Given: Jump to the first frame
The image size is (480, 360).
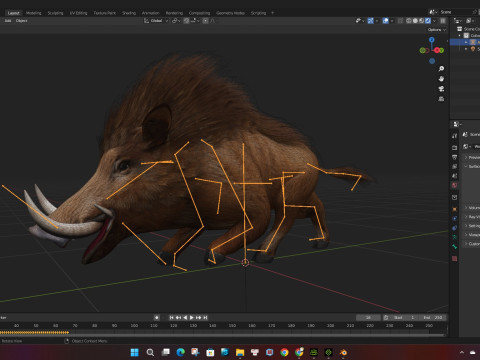Looking at the screenshot, I should pyautogui.click(x=171, y=317).
